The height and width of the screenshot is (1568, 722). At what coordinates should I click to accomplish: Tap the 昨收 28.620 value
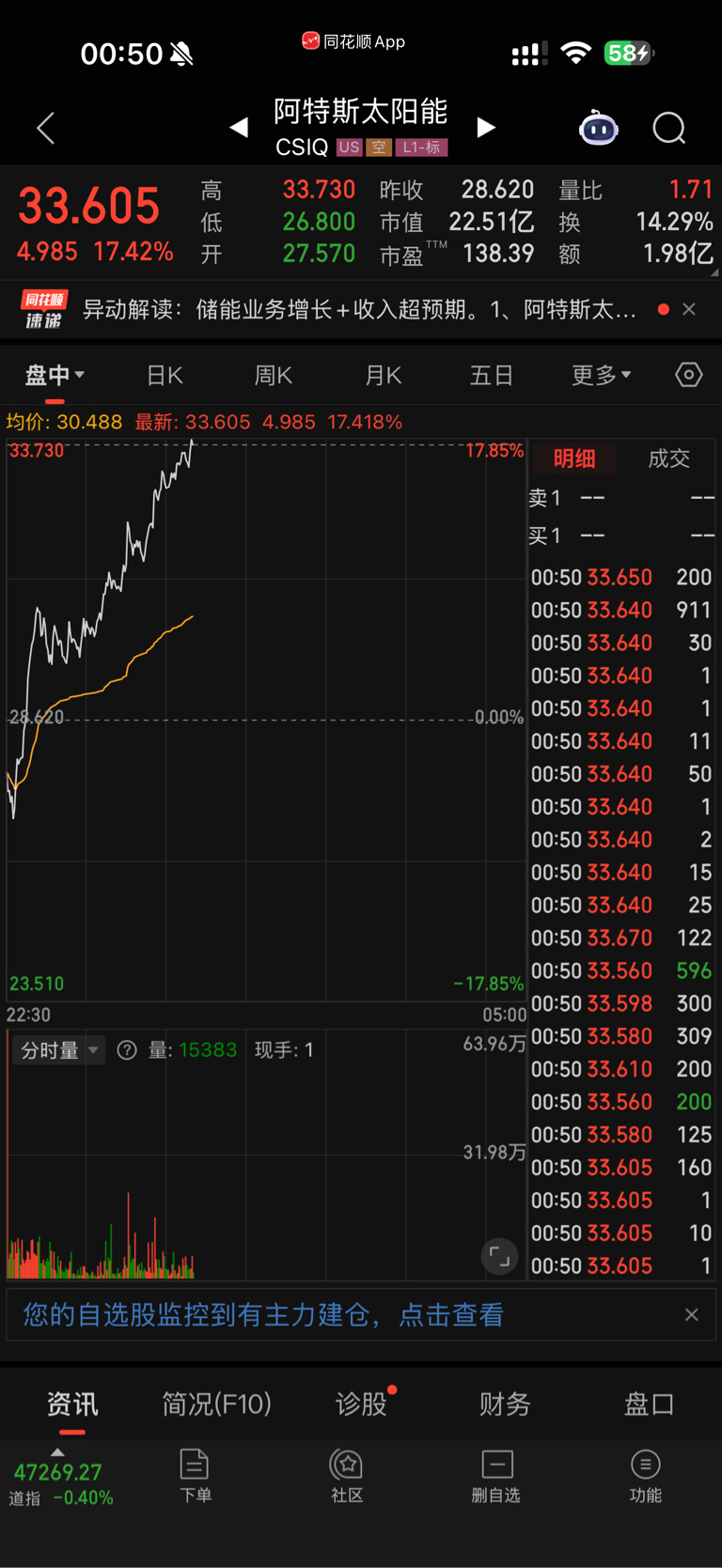(x=497, y=190)
